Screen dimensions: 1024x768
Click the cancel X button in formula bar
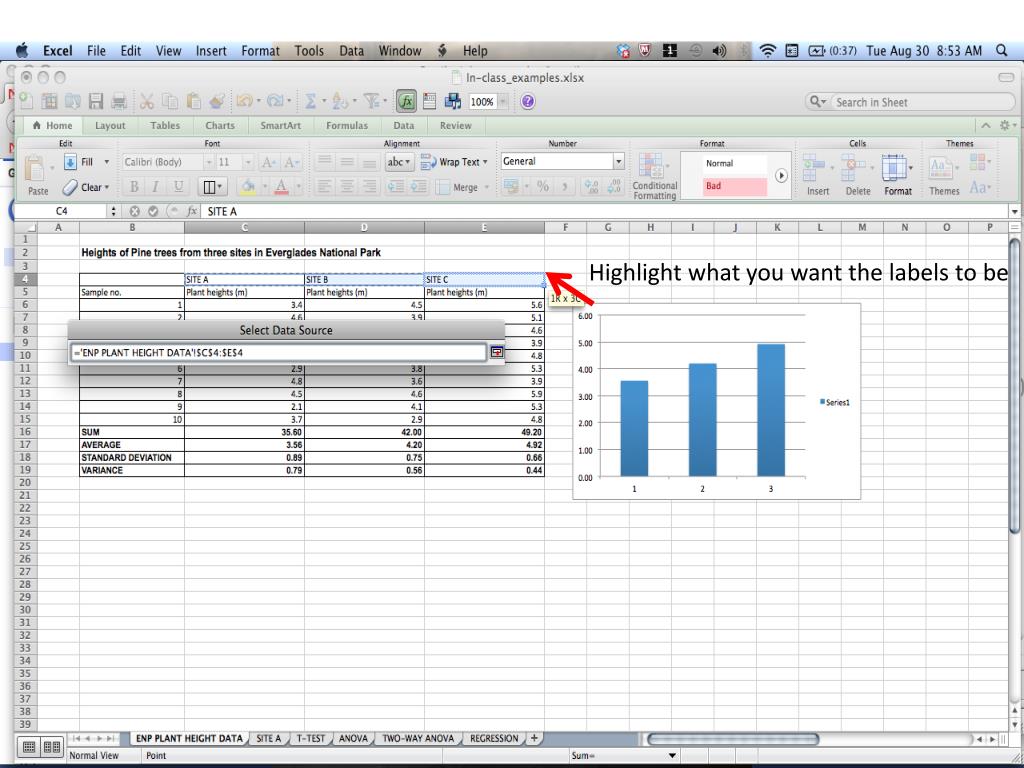[x=135, y=211]
